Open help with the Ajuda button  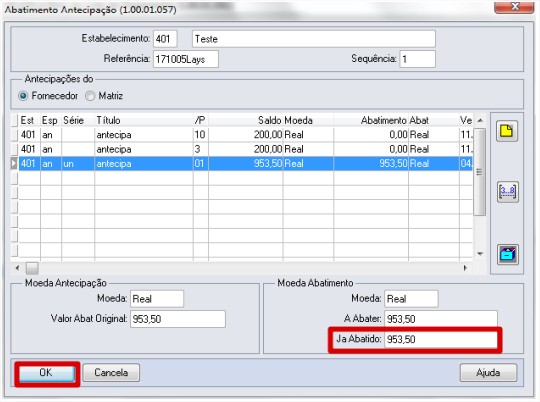pos(488,373)
